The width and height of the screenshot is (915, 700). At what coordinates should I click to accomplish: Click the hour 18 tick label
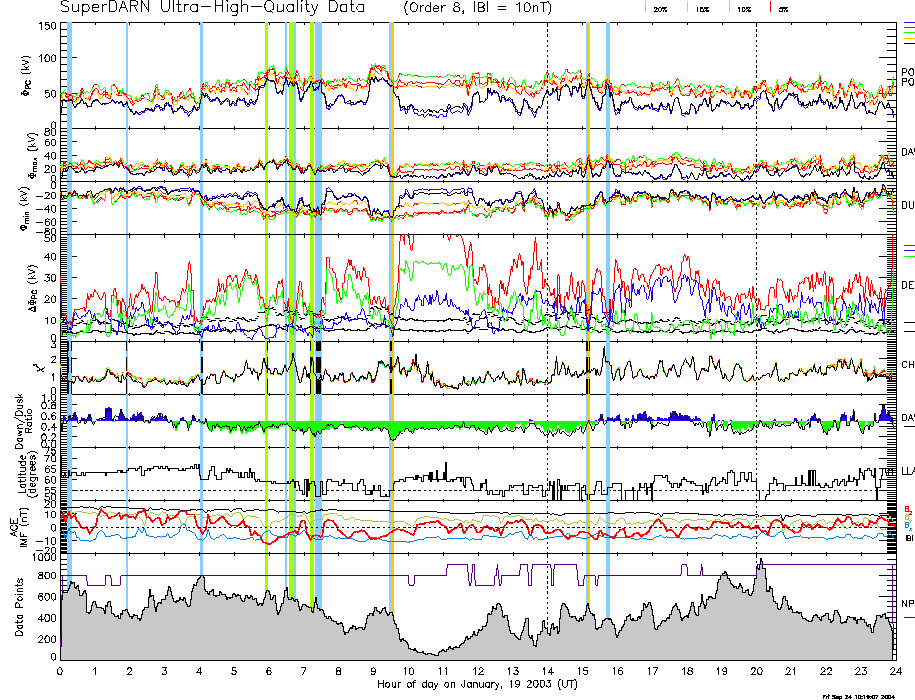687,671
